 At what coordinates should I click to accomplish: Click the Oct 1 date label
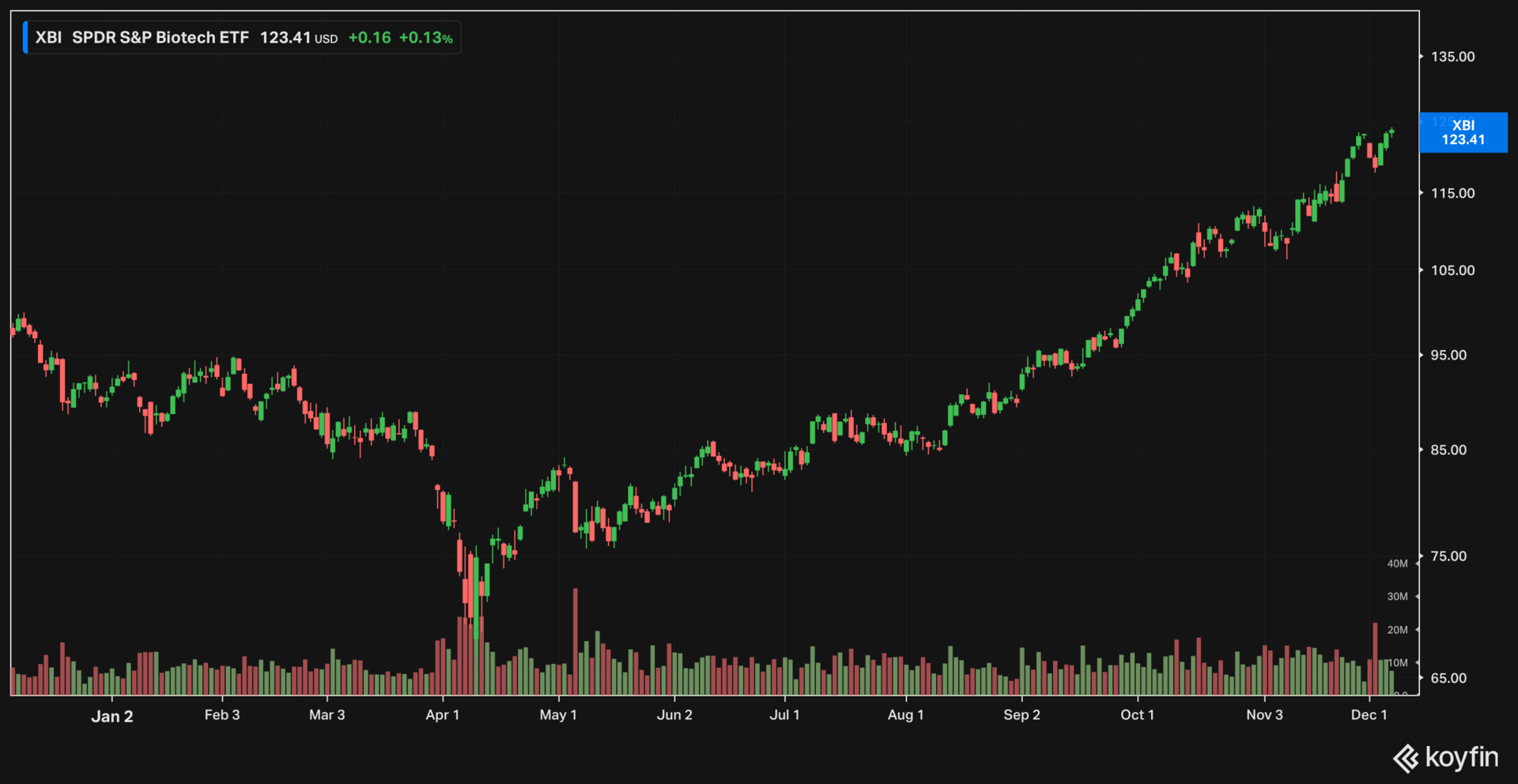[1138, 715]
